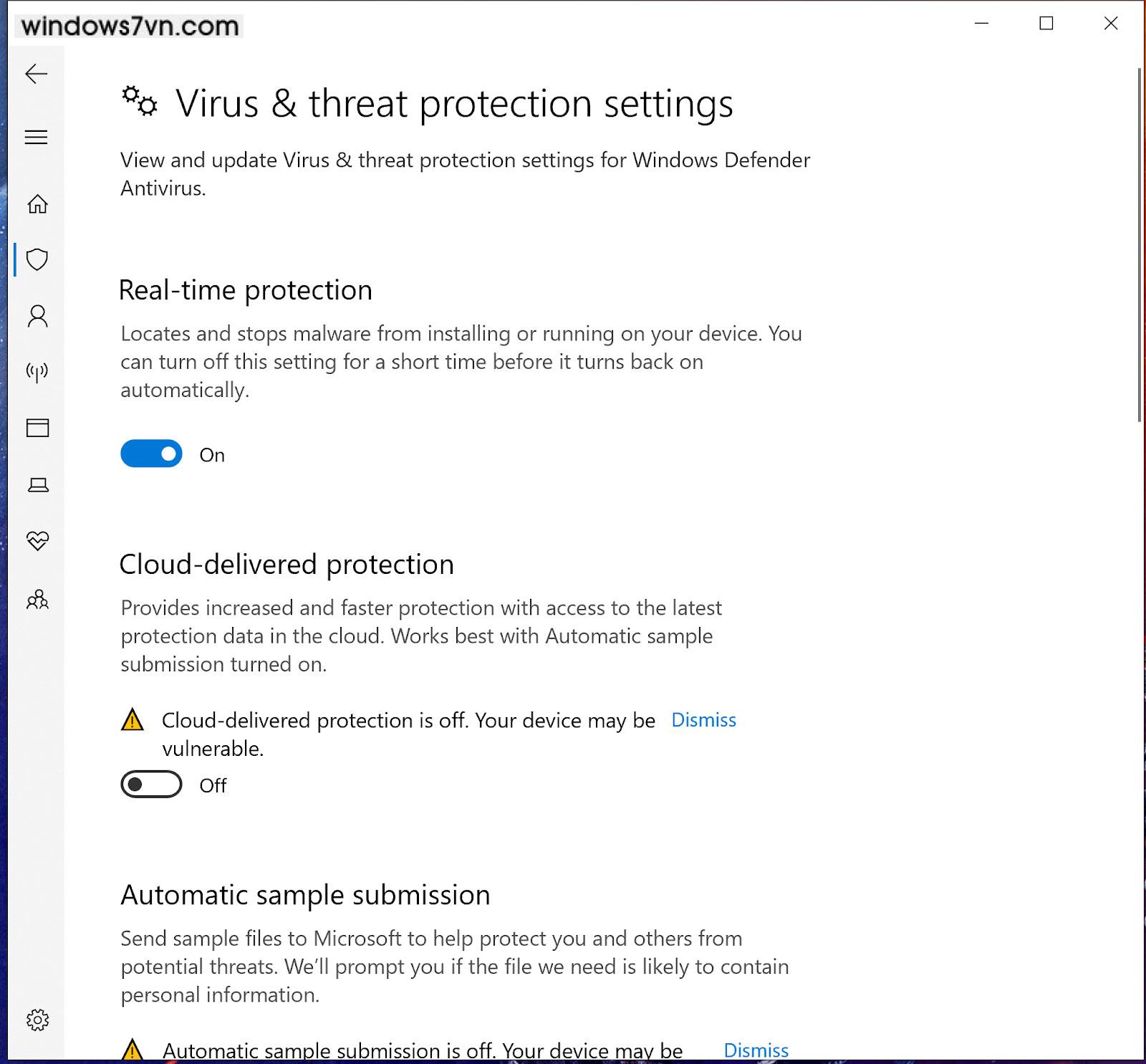
Task: Open Virus & threat protection shield icon
Action: click(37, 259)
